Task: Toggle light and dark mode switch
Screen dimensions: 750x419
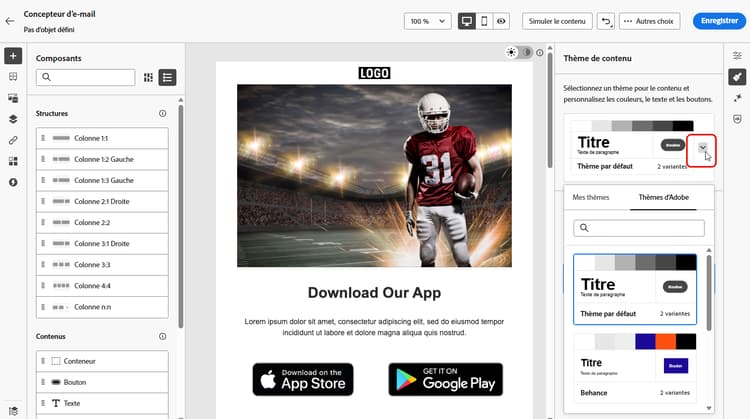Action: click(x=519, y=52)
